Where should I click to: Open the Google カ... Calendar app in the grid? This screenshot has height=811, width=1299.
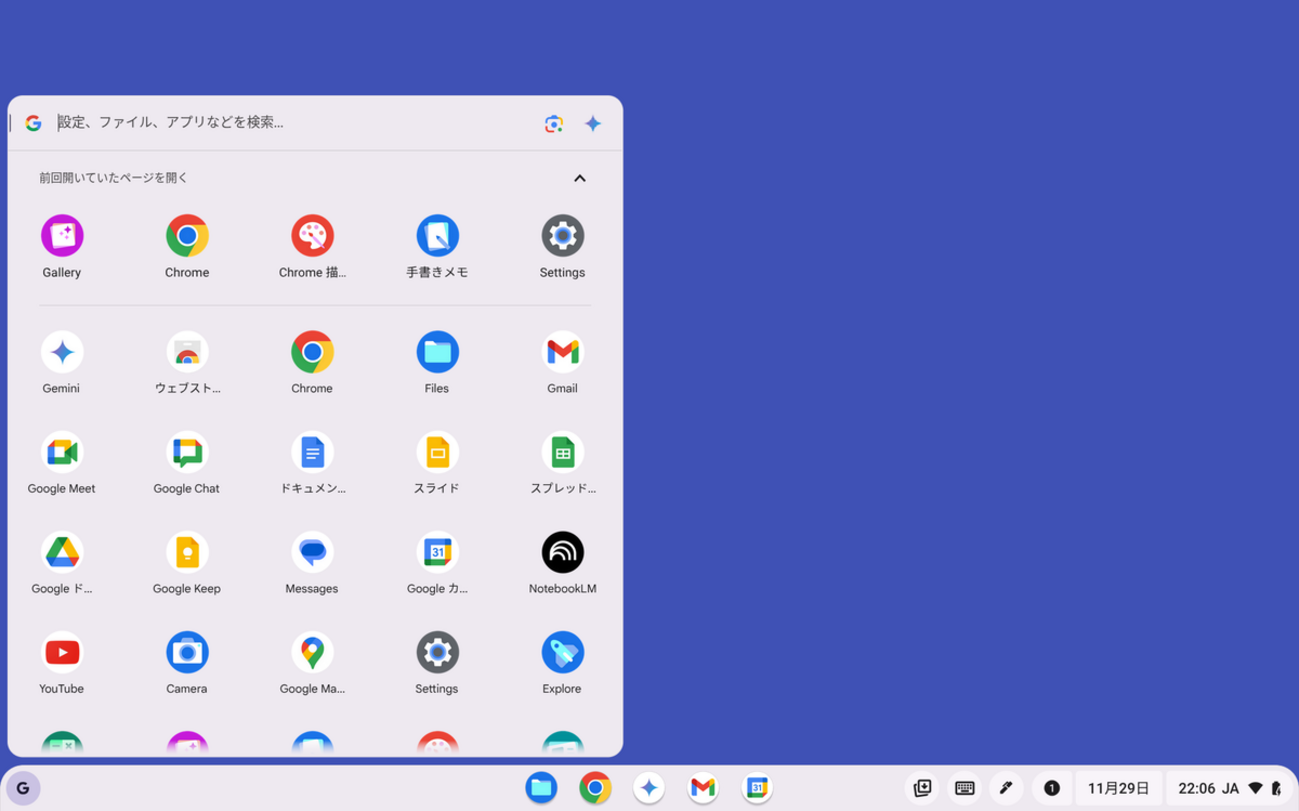tap(437, 552)
